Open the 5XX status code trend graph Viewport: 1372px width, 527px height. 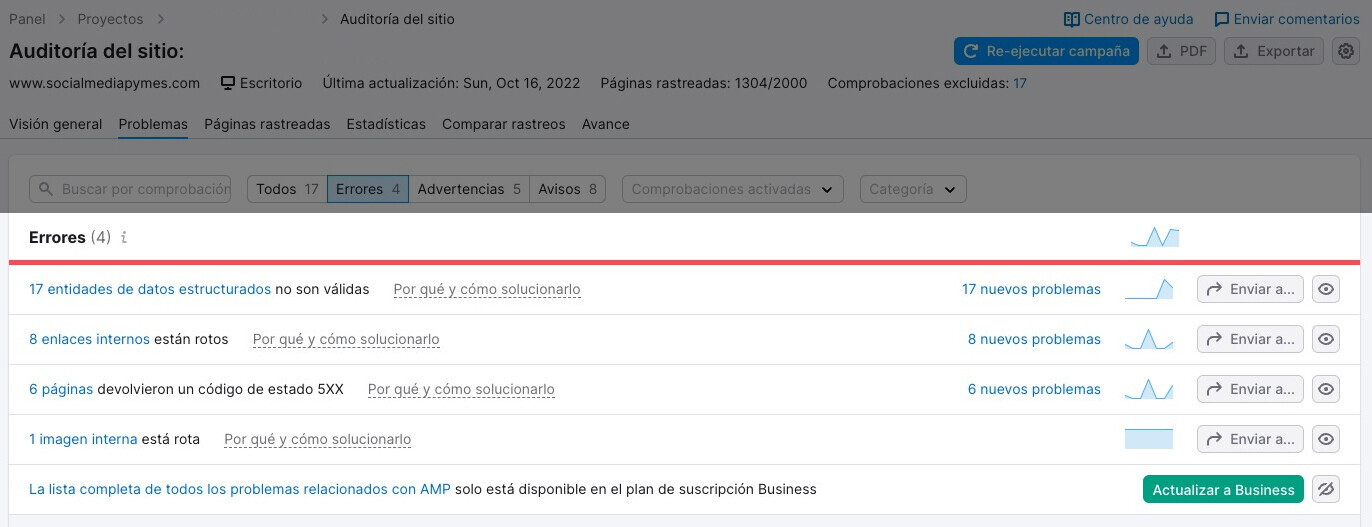click(1149, 389)
